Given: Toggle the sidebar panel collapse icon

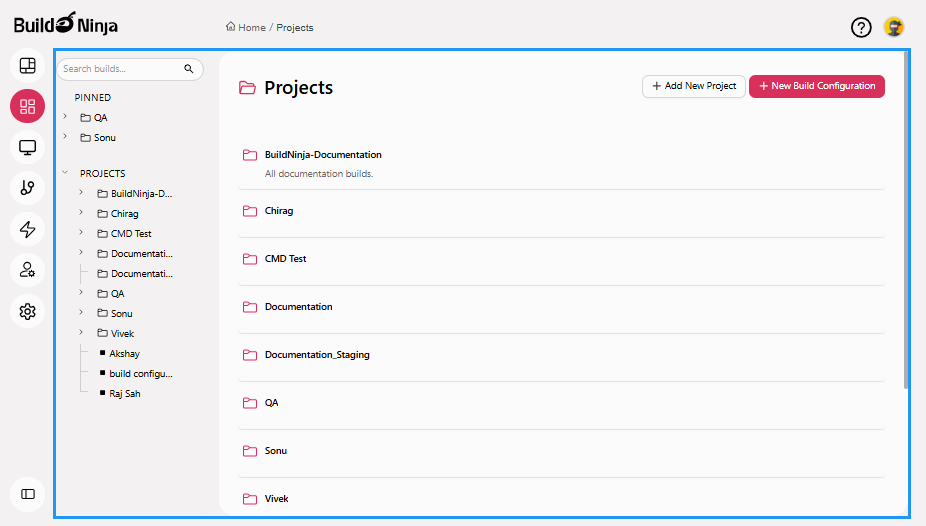Looking at the screenshot, I should (27, 494).
